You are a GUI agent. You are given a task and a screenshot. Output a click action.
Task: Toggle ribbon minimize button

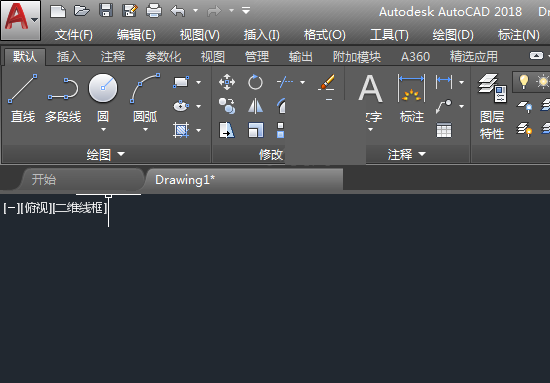[x=536, y=56]
